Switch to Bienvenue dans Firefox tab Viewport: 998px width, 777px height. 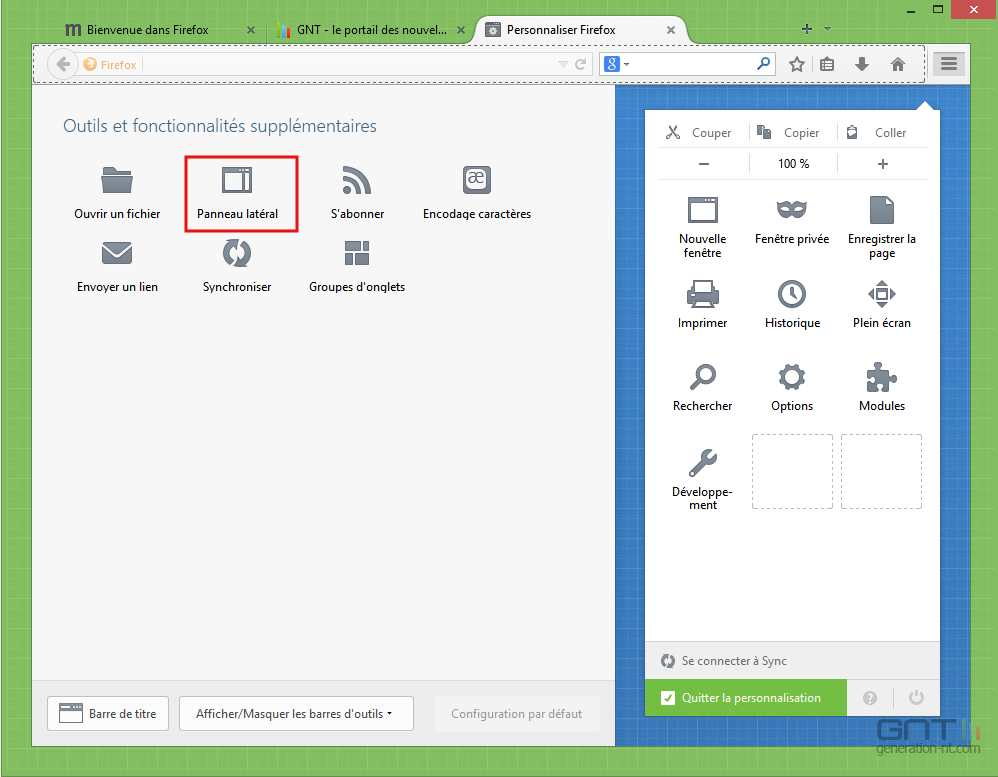pyautogui.click(x=147, y=30)
